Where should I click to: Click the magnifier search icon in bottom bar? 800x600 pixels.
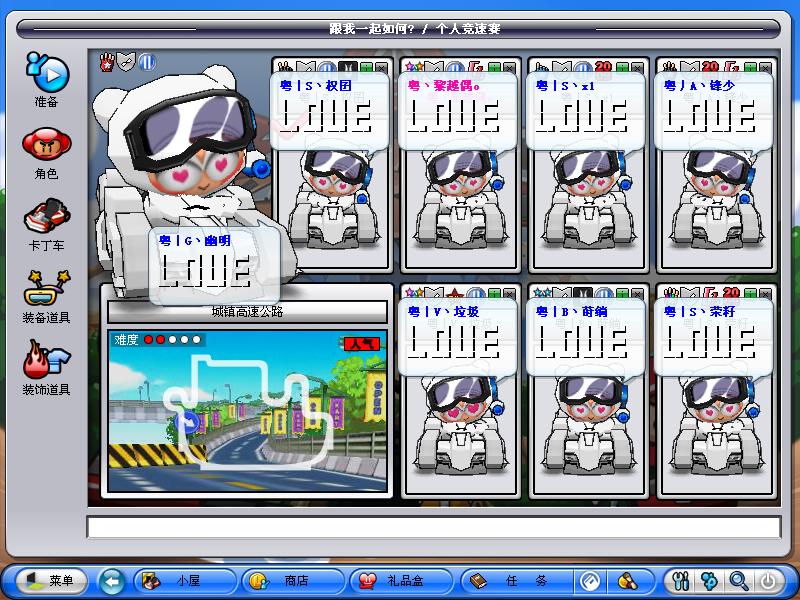[738, 580]
